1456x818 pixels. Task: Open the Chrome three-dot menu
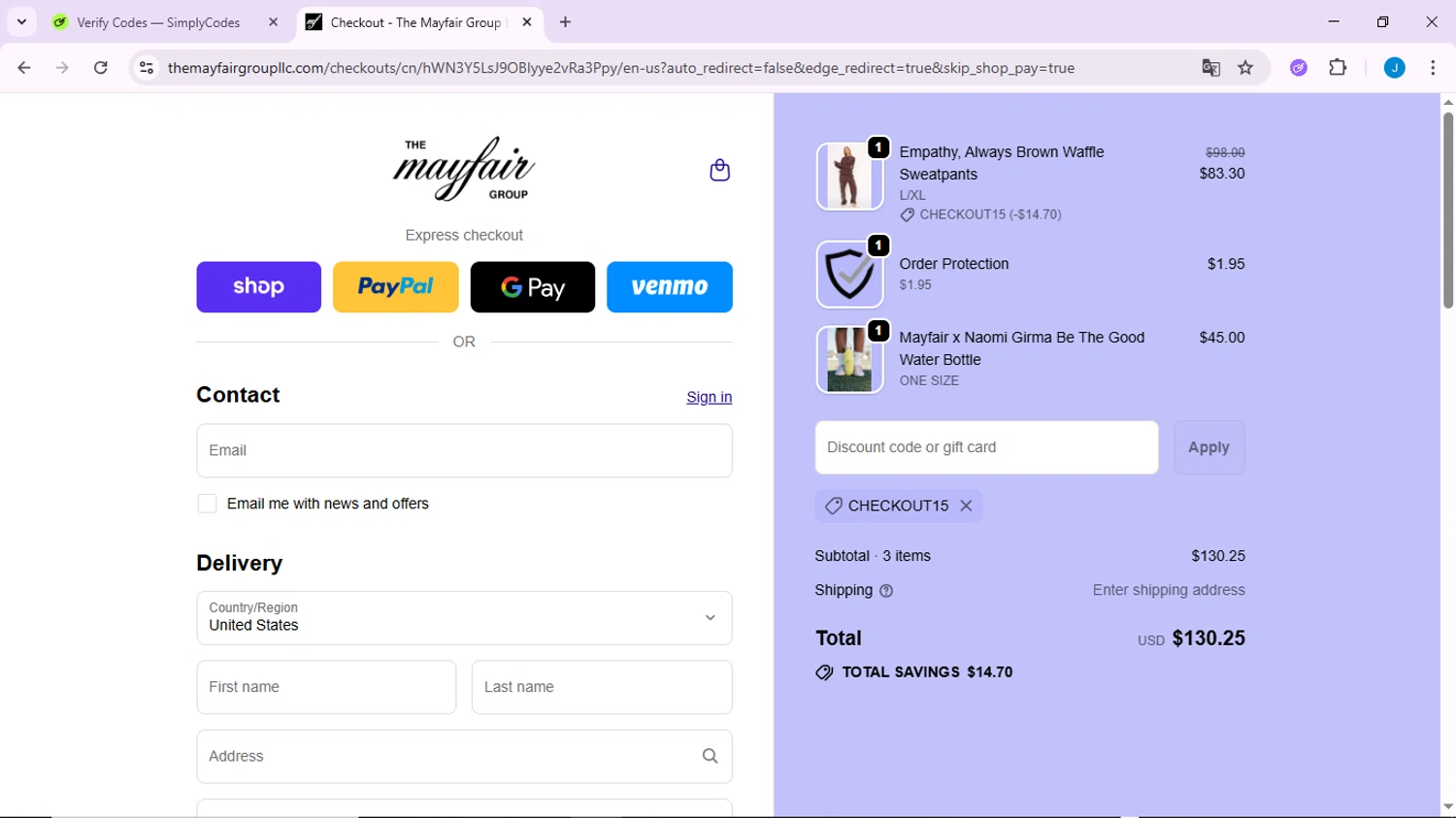1433,68
